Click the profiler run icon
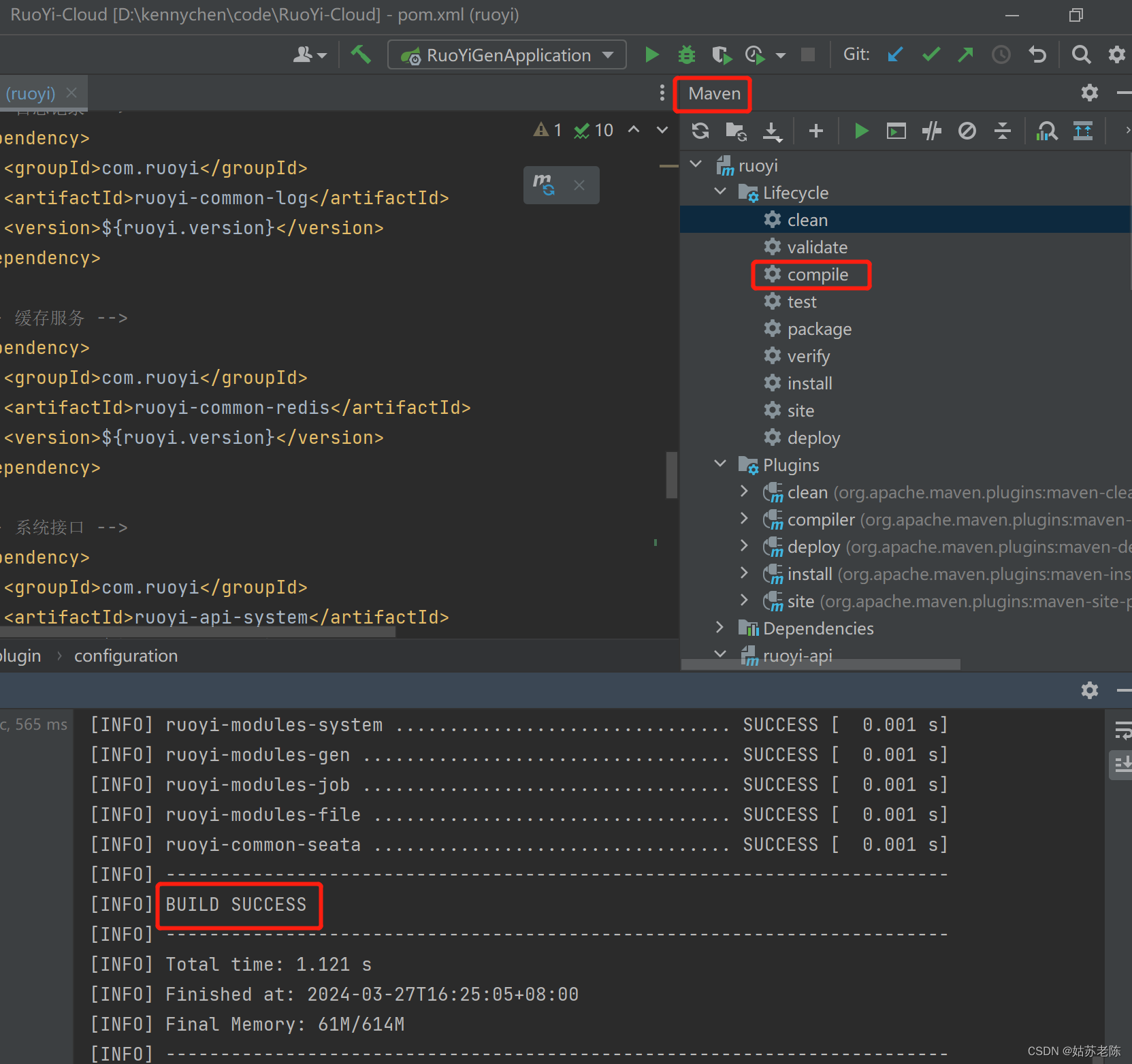This screenshot has width=1132, height=1064. point(755,54)
